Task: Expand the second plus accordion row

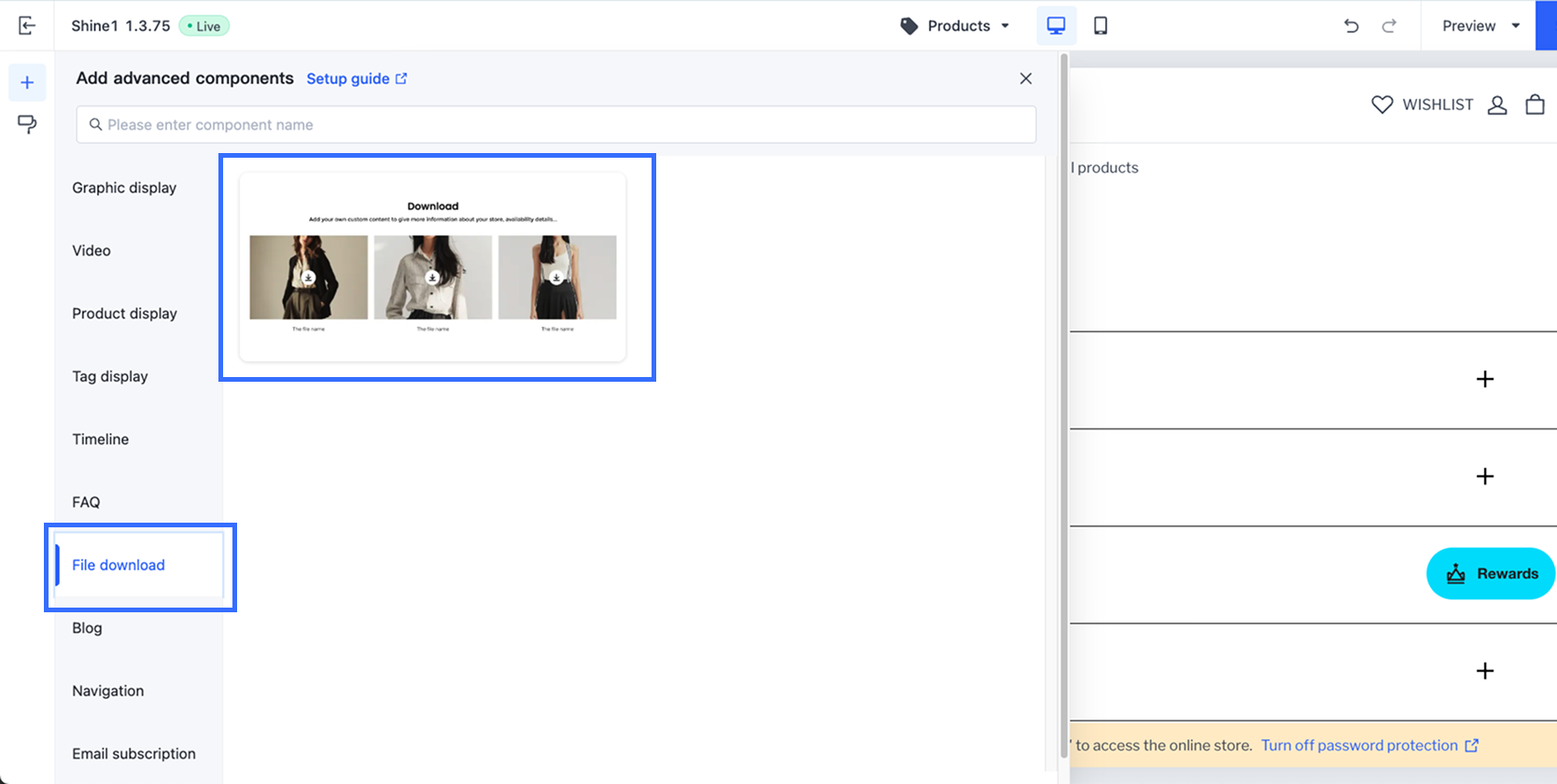Action: click(x=1485, y=476)
